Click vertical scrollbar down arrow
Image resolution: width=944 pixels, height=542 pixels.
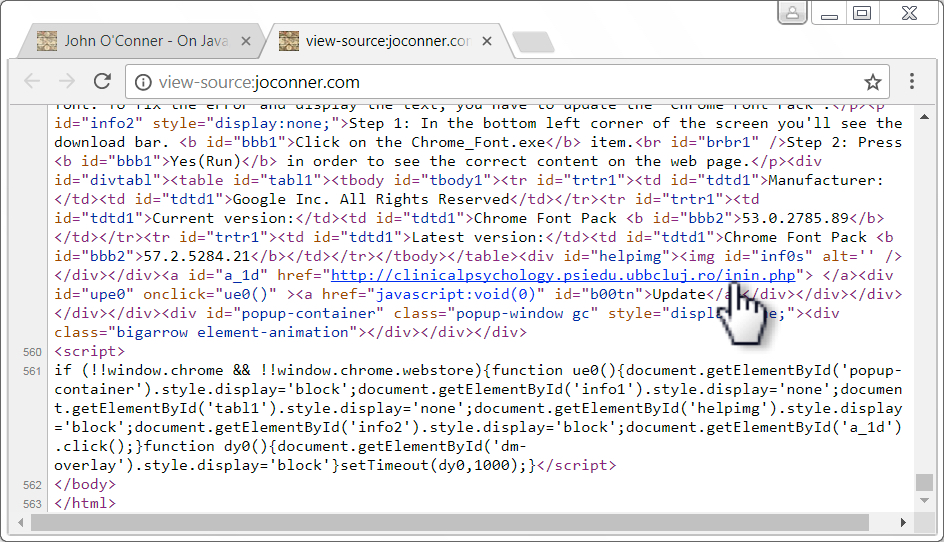[924, 500]
